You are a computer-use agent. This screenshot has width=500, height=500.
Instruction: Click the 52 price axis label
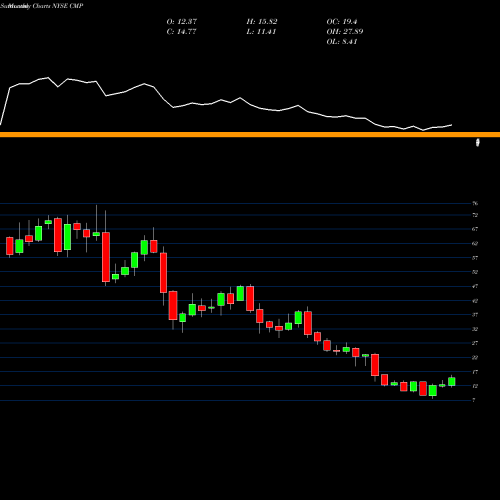475,272
